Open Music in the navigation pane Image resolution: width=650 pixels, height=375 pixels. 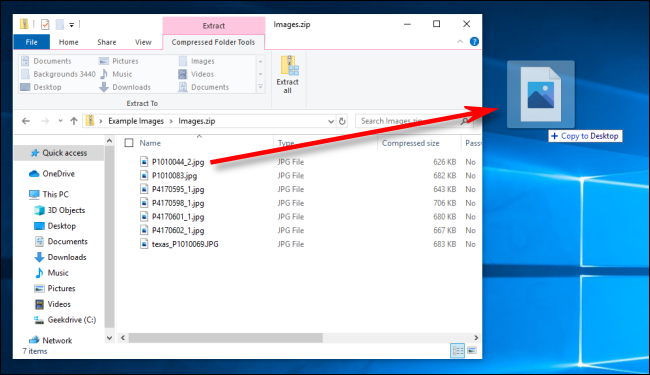(x=51, y=273)
